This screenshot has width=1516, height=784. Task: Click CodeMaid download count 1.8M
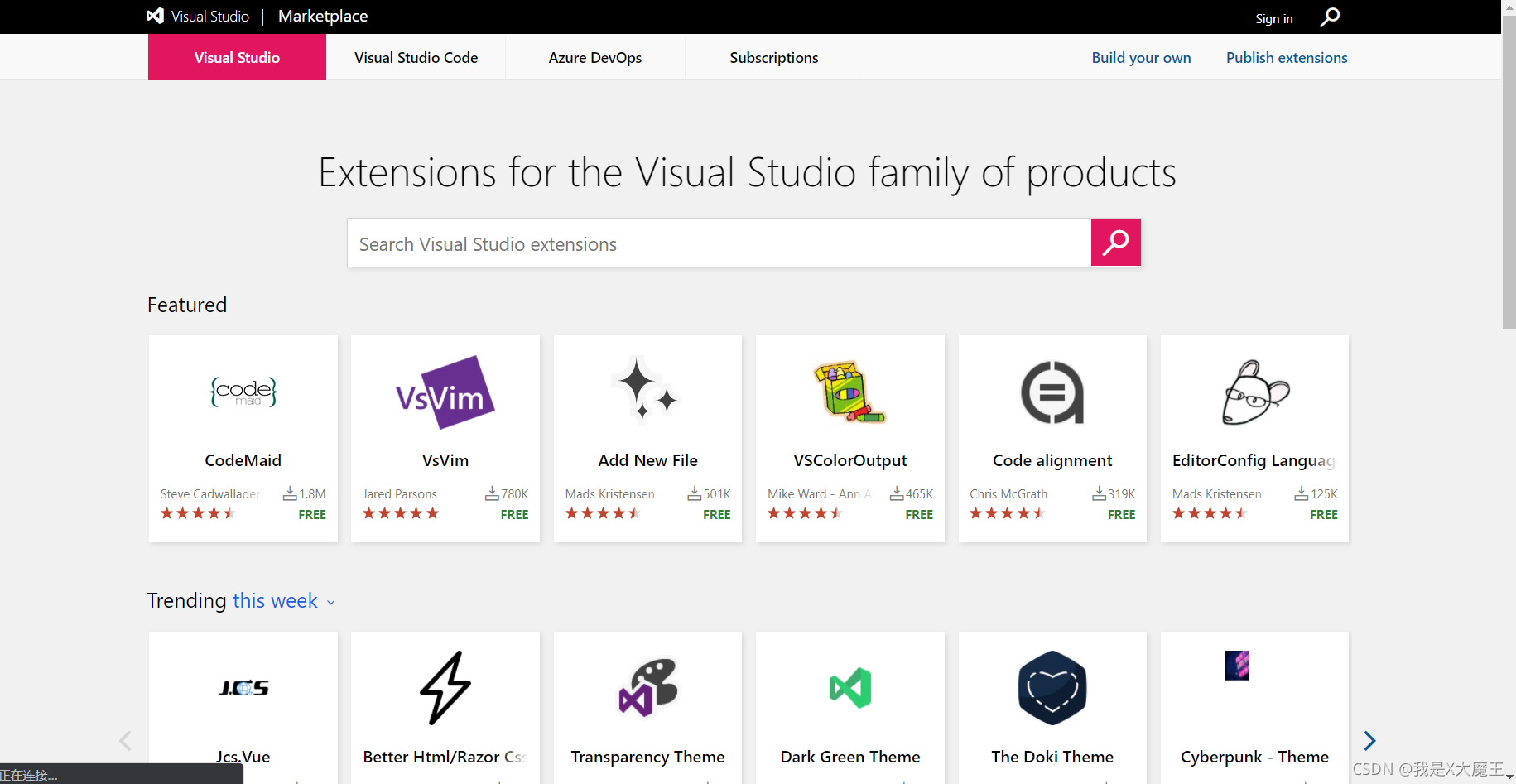pos(305,493)
